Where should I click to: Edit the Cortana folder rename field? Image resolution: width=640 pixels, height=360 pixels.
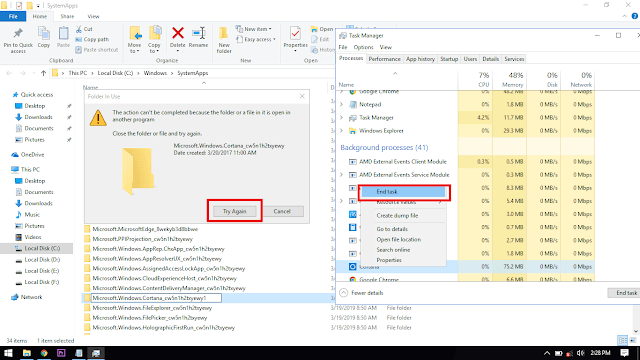click(x=156, y=298)
